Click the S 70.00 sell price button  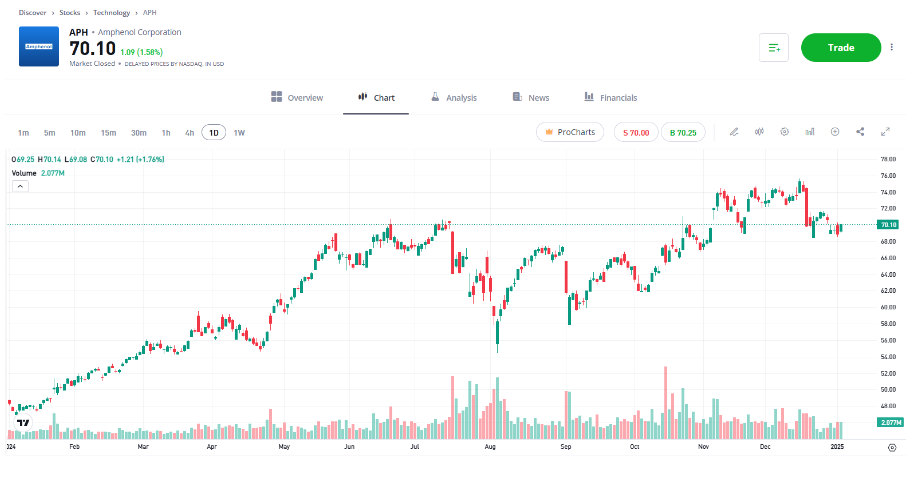click(x=636, y=132)
